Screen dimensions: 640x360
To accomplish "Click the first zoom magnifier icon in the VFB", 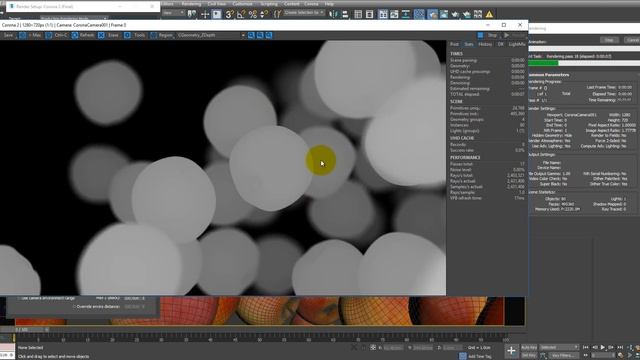I will (251, 36).
